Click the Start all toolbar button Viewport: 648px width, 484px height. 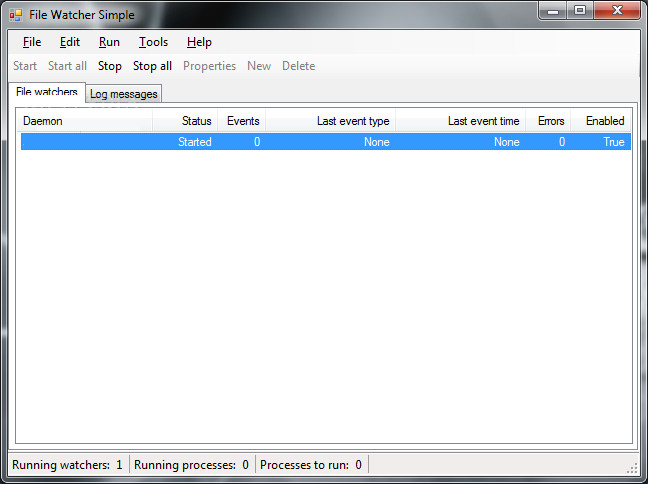click(67, 66)
